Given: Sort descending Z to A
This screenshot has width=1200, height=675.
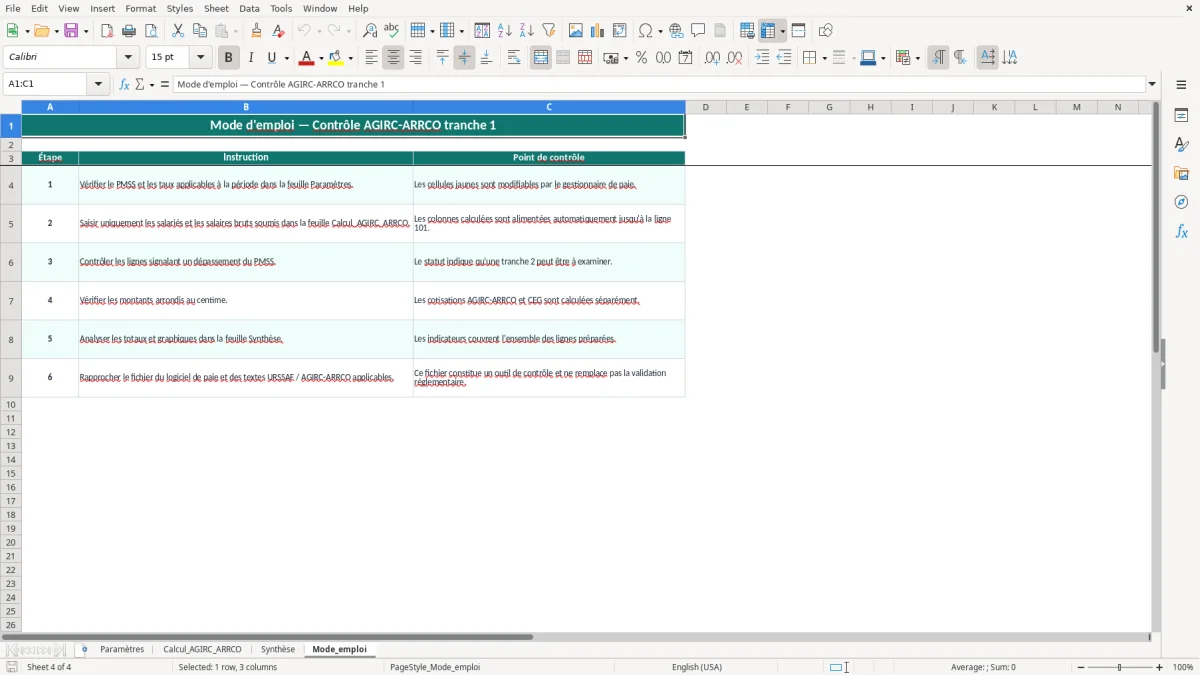Looking at the screenshot, I should pos(527,31).
